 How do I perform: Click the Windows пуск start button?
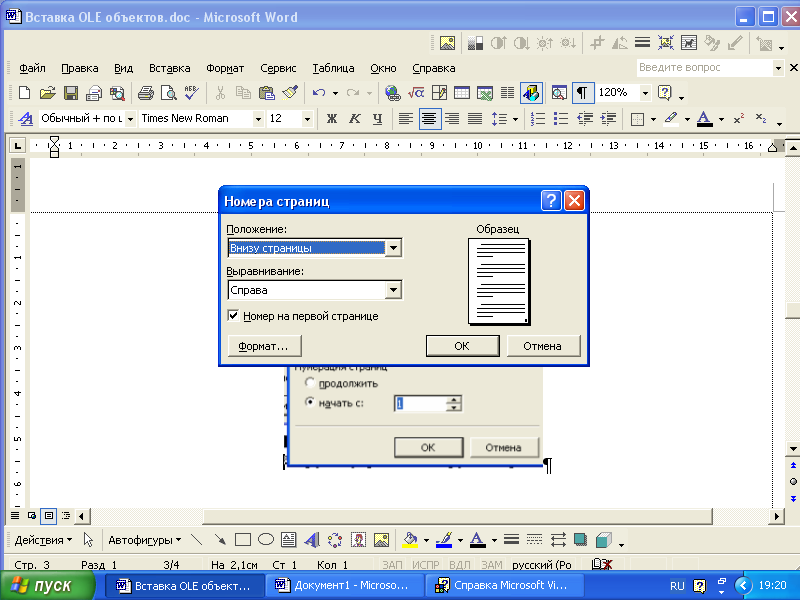tap(47, 585)
